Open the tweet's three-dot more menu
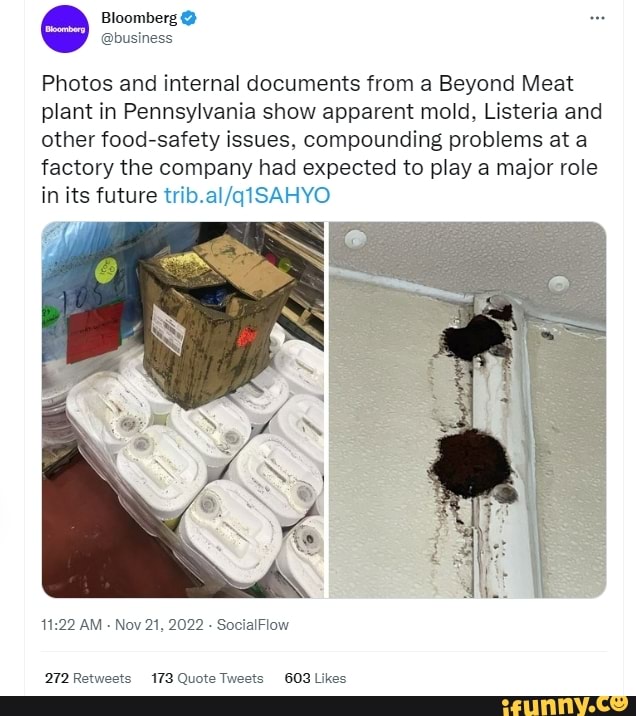The height and width of the screenshot is (716, 636). click(x=598, y=19)
